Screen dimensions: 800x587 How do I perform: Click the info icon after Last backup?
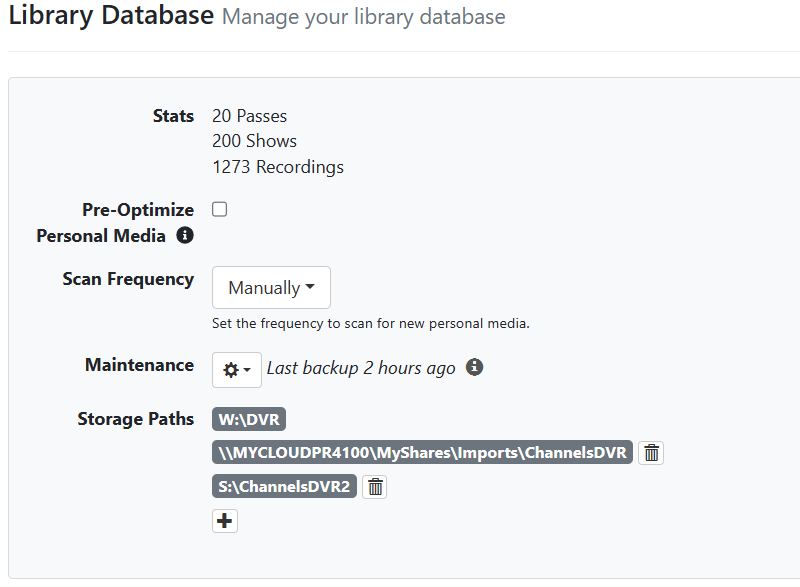(475, 367)
